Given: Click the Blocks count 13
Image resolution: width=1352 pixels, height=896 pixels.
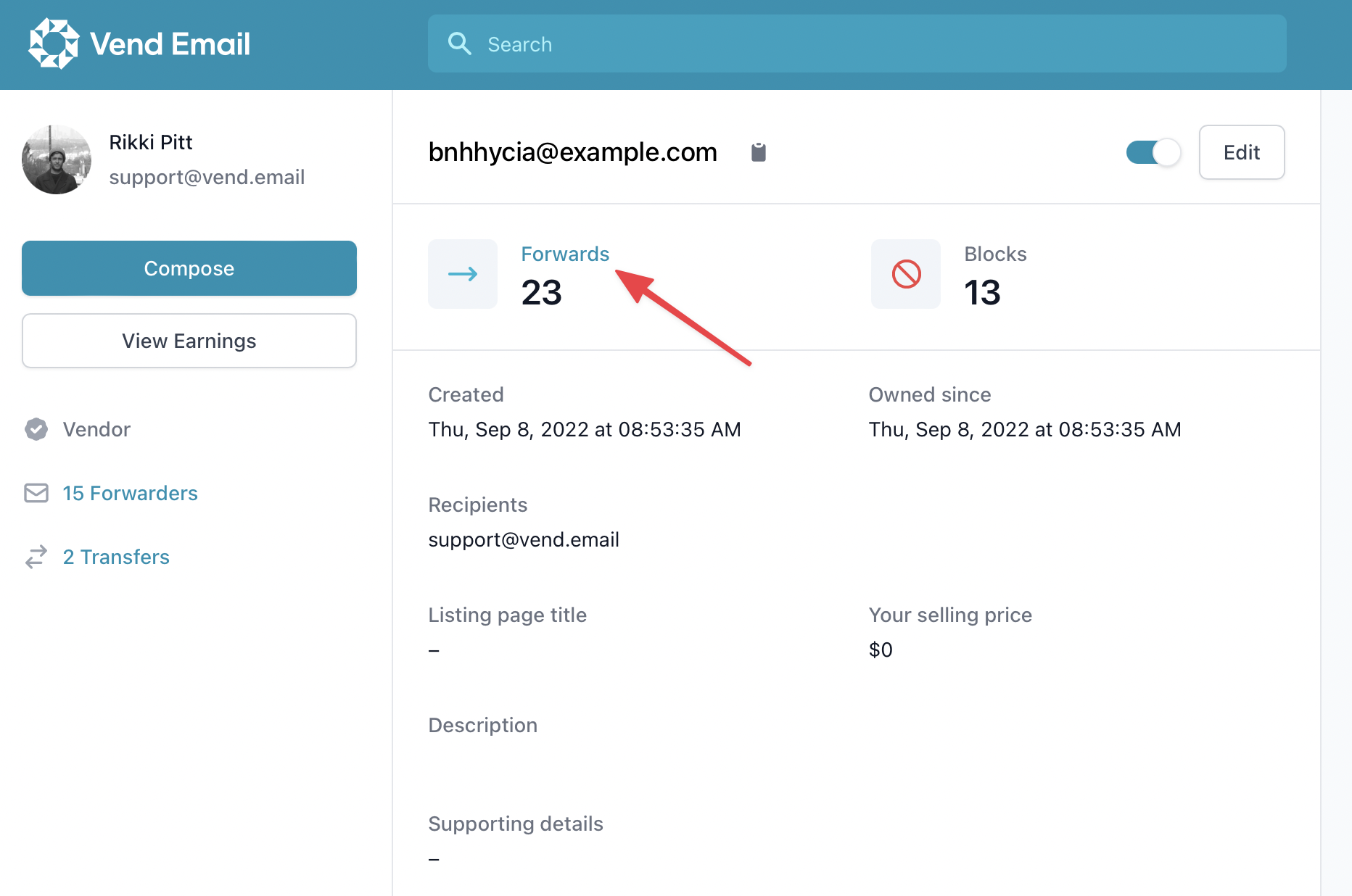Looking at the screenshot, I should pos(982,292).
